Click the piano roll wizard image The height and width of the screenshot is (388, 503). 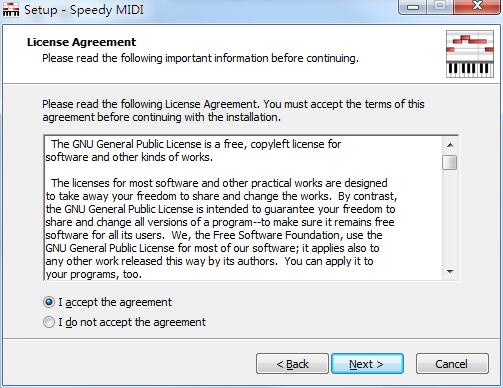coord(470,54)
